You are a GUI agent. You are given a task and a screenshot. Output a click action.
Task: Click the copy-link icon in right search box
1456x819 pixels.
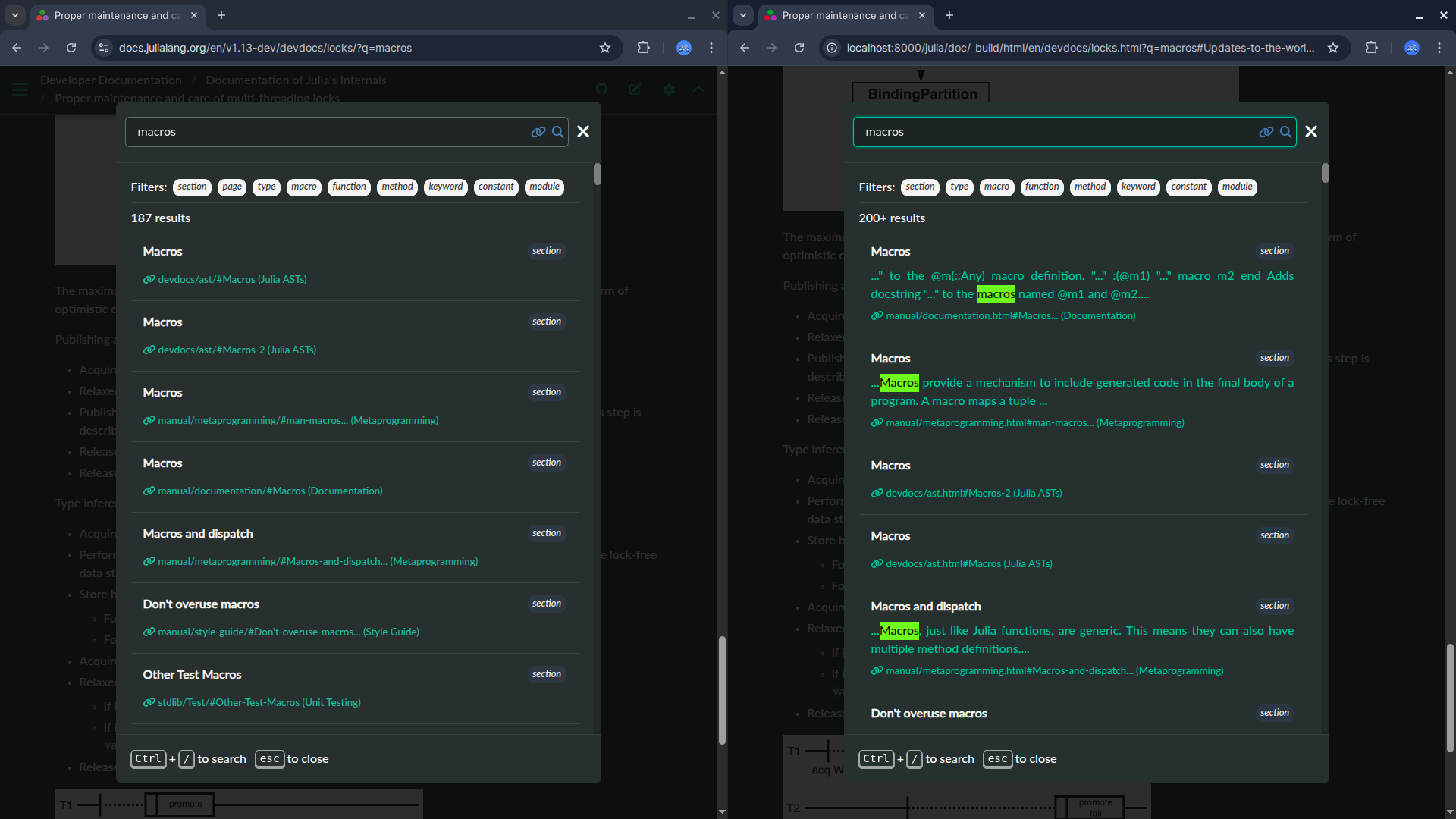click(1266, 132)
